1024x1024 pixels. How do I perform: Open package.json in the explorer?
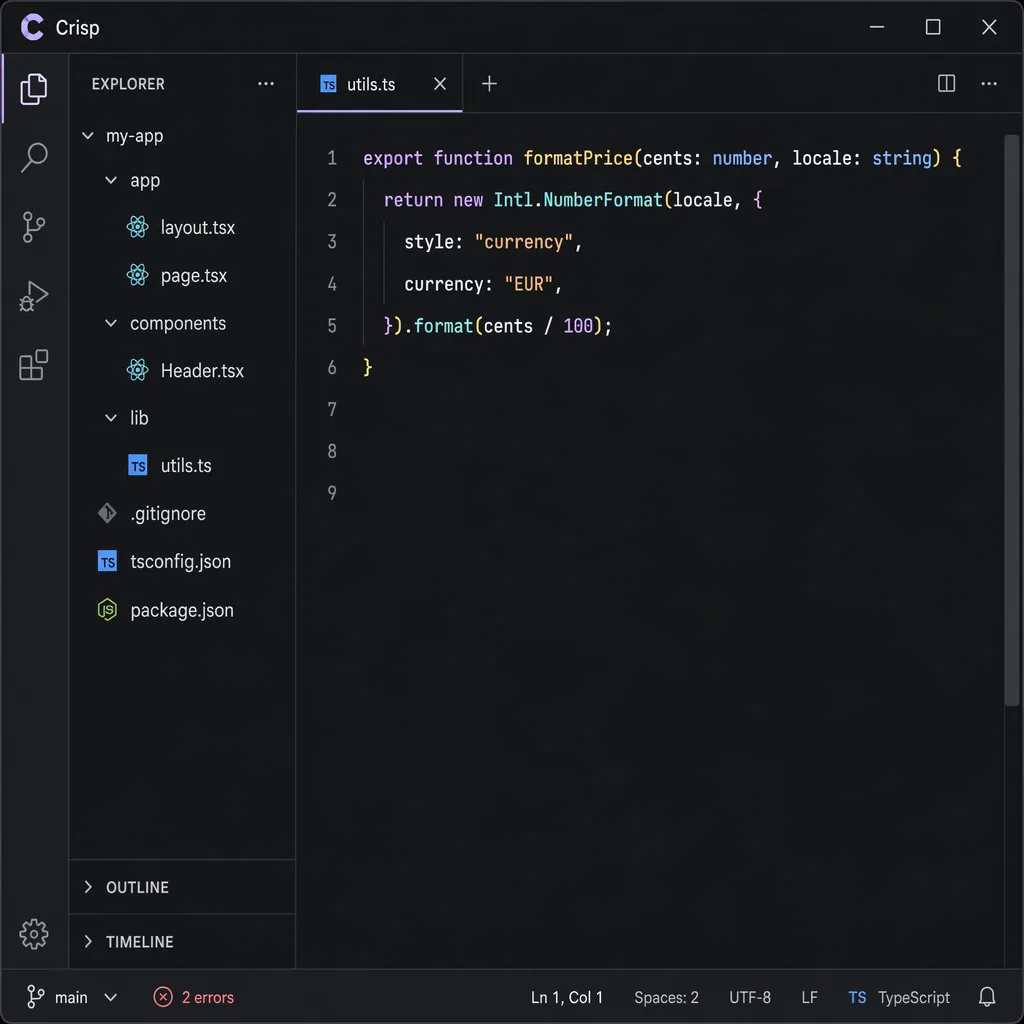tap(182, 609)
